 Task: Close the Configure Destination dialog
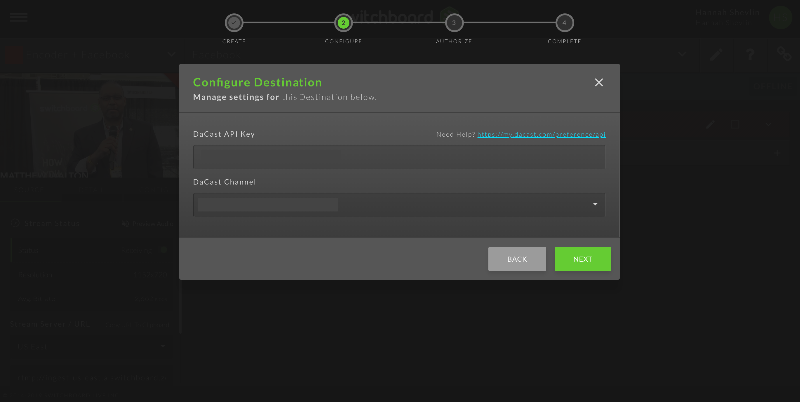click(598, 82)
